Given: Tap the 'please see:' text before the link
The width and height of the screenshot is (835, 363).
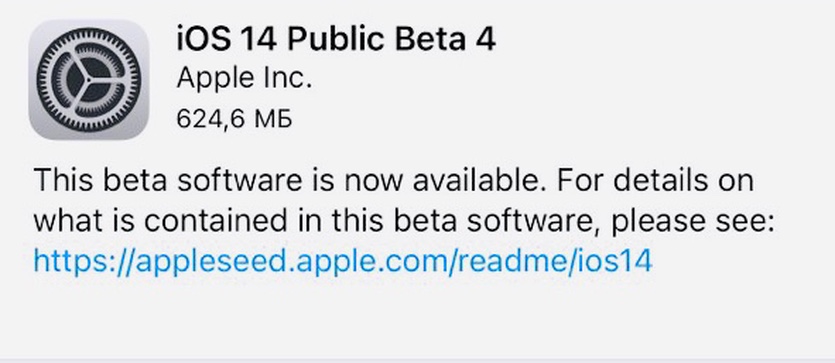Looking at the screenshot, I should [692, 222].
